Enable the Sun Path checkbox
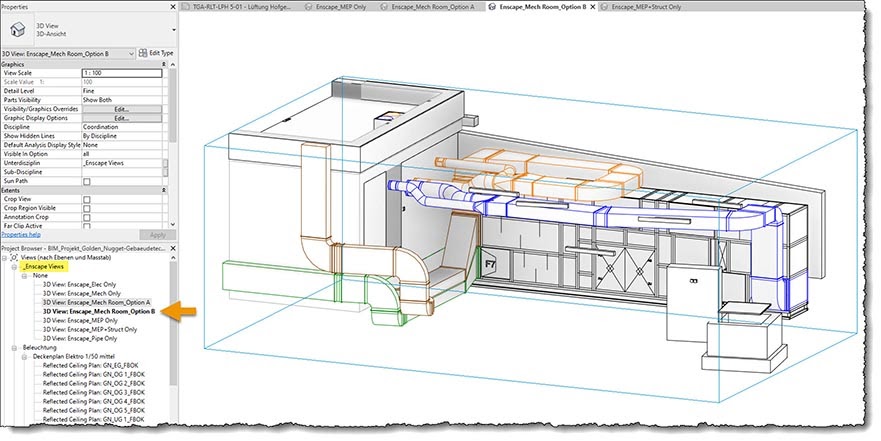 coord(87,181)
